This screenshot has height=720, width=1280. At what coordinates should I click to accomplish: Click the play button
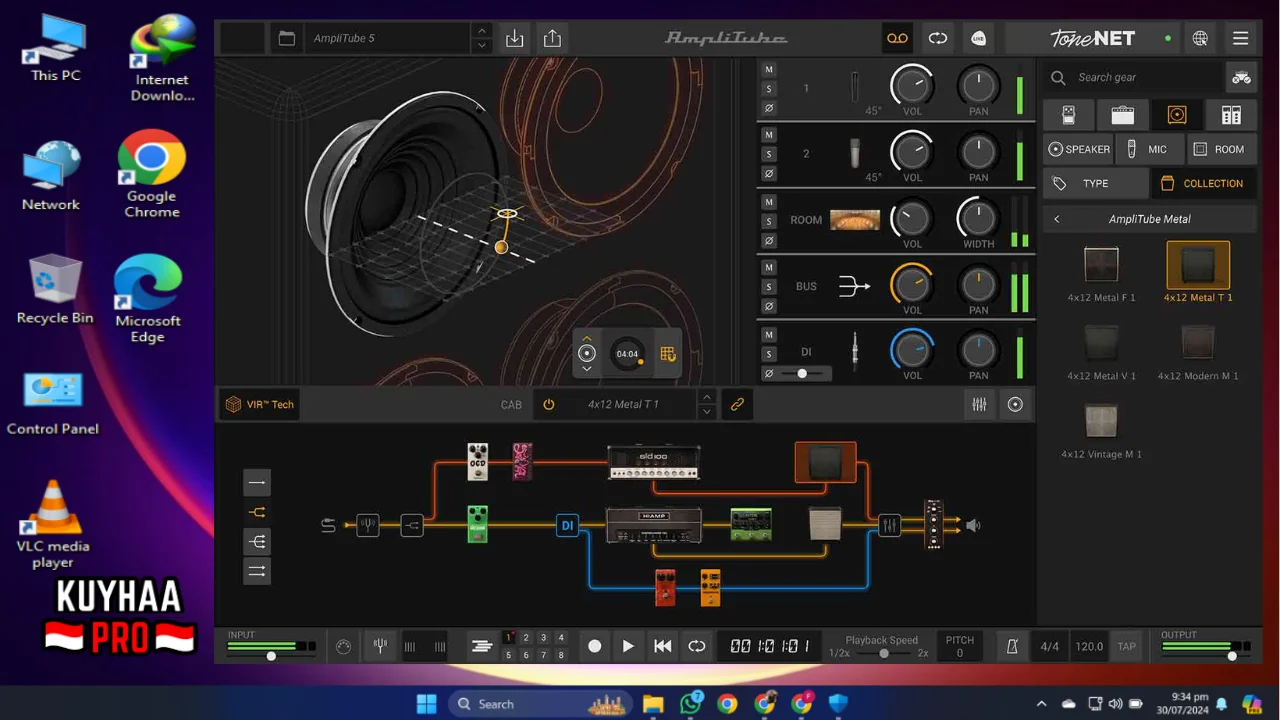pyautogui.click(x=628, y=646)
